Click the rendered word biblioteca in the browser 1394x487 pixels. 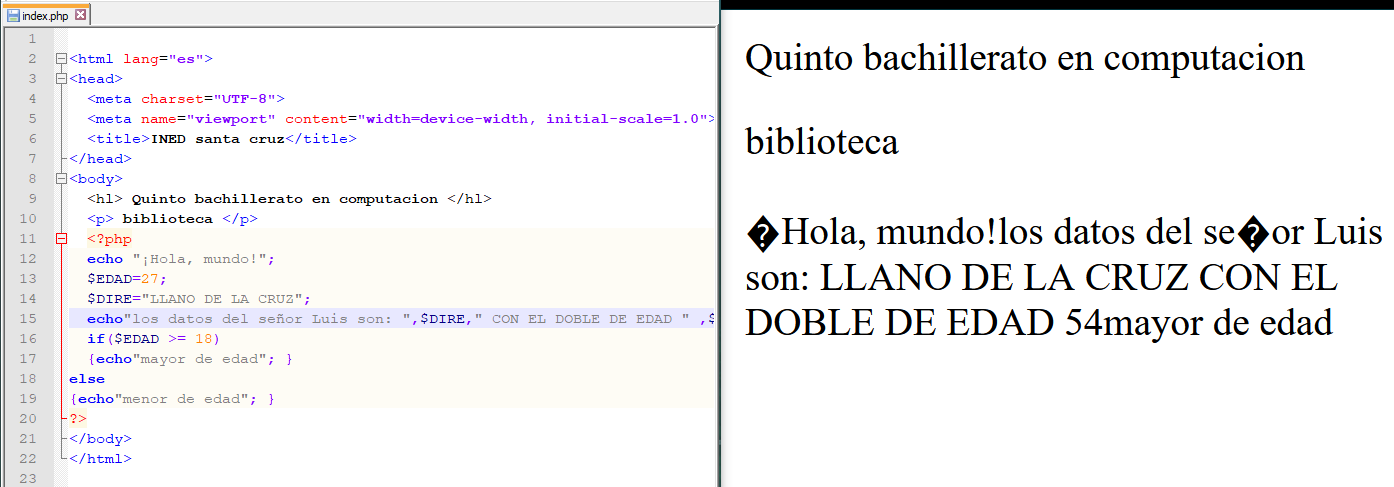822,142
